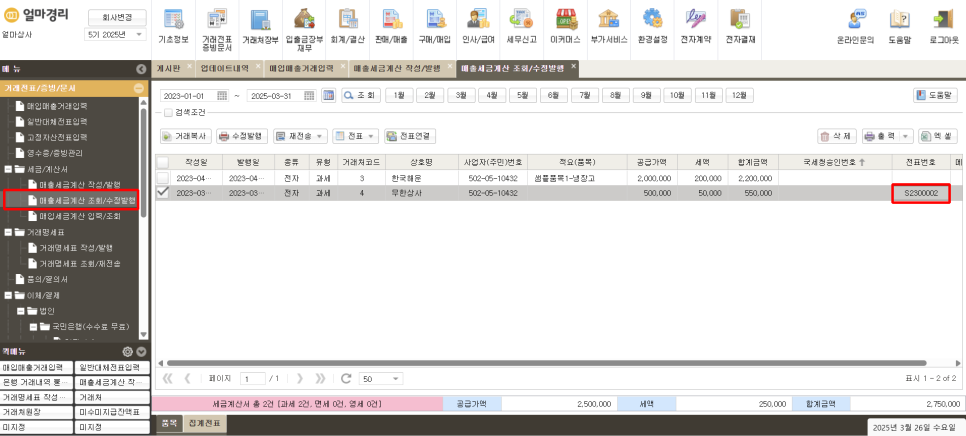Screen dimensions: 966x436
Task: Open the 전표 dropdown button
Action: pyautogui.click(x=355, y=136)
